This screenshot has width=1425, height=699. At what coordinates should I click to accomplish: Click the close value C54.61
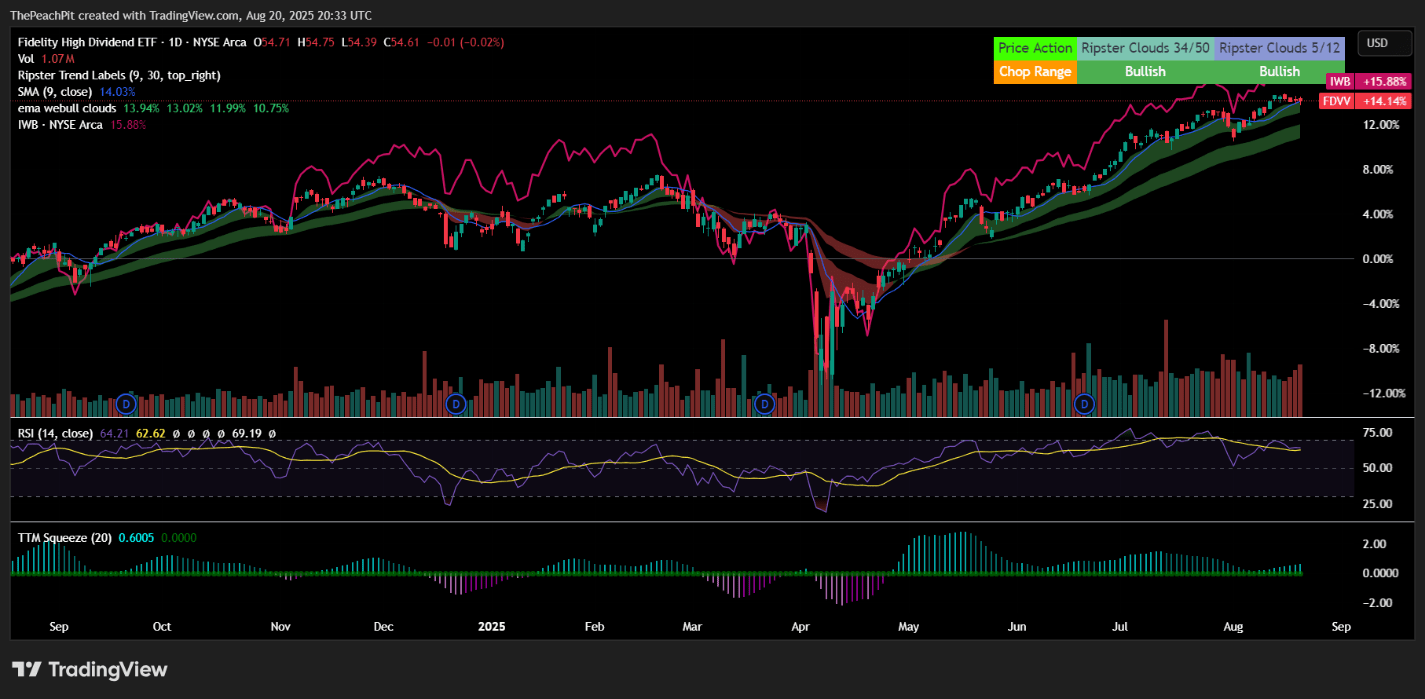point(402,43)
